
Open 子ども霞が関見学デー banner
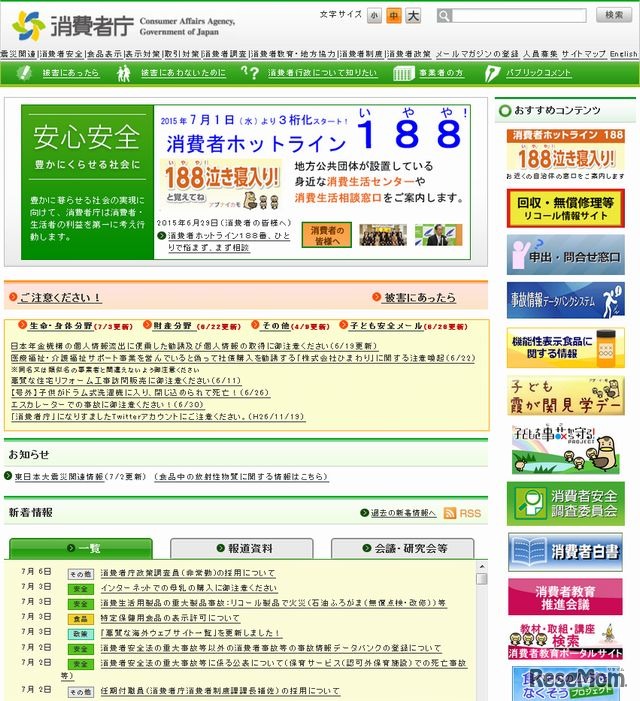coord(565,396)
